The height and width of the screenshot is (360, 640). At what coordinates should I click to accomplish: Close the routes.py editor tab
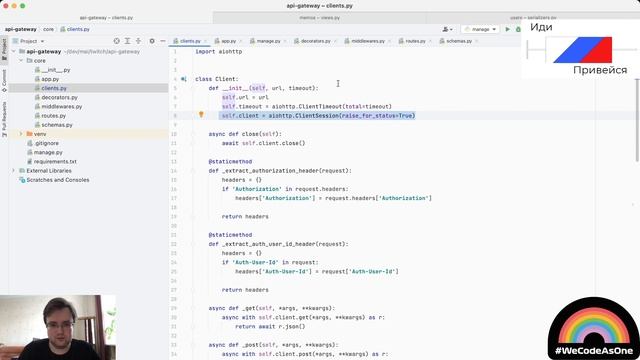pos(430,41)
